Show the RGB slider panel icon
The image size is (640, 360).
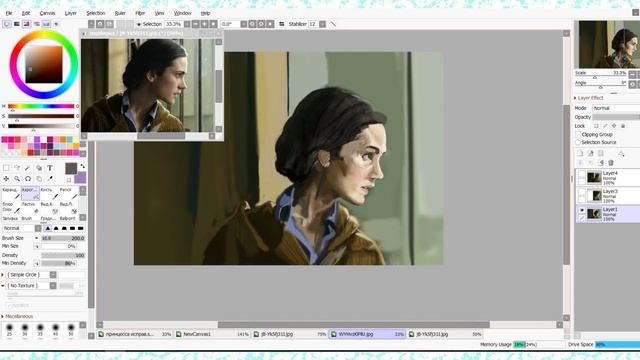tap(17, 24)
